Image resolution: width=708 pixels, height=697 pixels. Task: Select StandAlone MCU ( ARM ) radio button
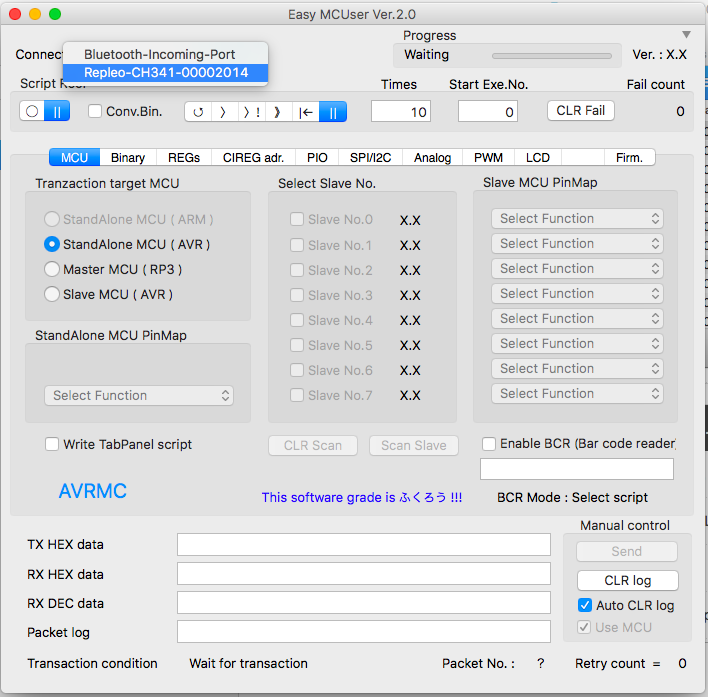pyautogui.click(x=52, y=219)
